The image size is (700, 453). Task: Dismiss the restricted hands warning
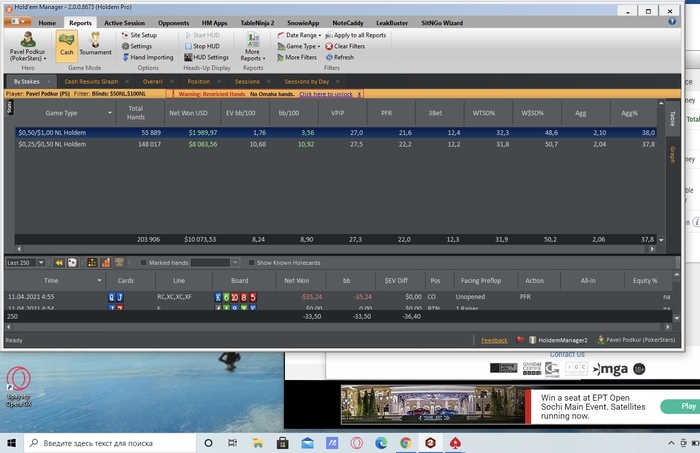(x=359, y=94)
